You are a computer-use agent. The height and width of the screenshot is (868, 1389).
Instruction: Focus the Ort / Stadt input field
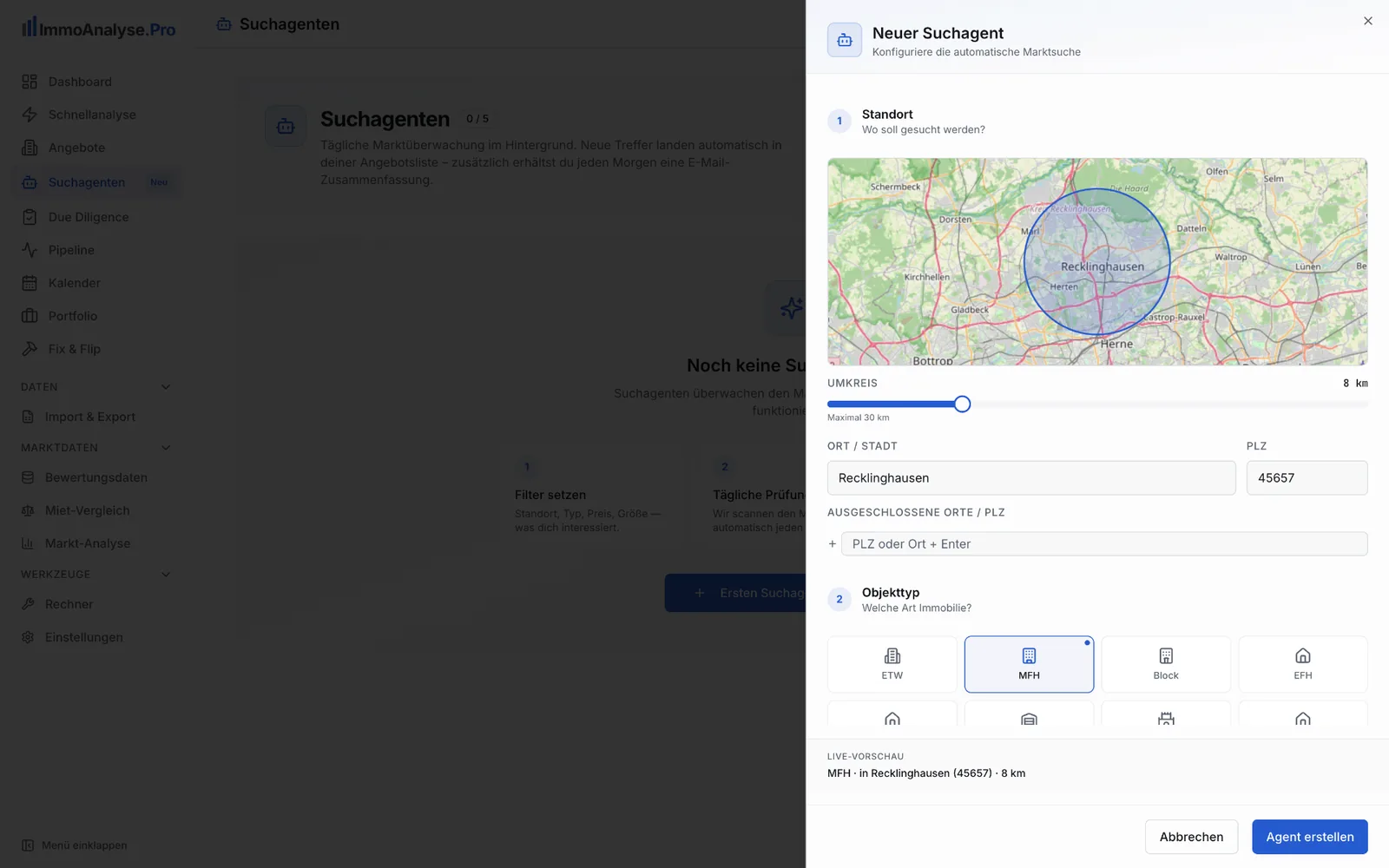(x=1031, y=478)
